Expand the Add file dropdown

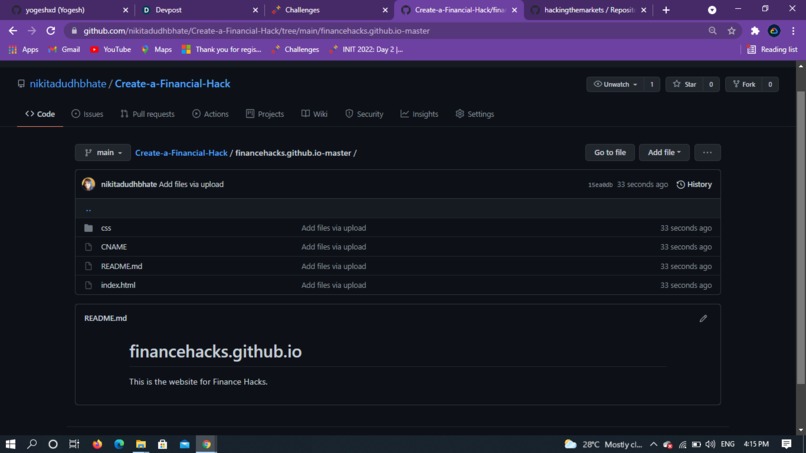tap(664, 152)
